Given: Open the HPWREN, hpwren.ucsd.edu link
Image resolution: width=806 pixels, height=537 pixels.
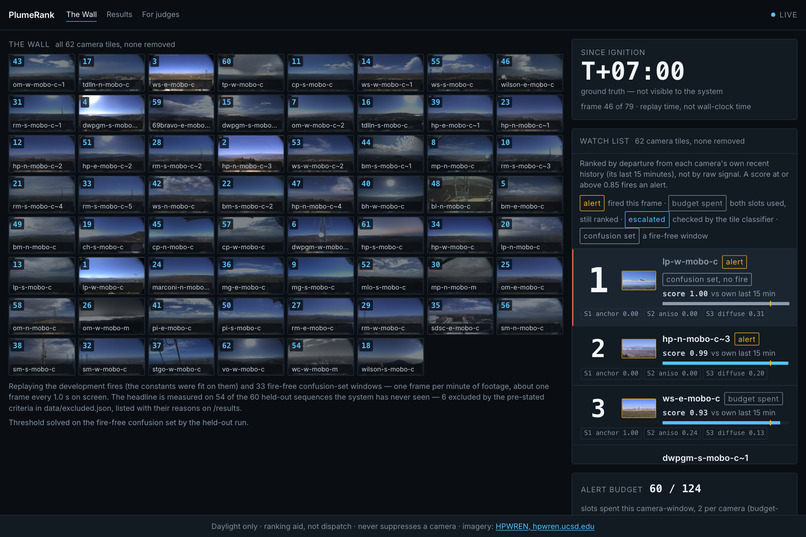Looking at the screenshot, I should click(545, 526).
